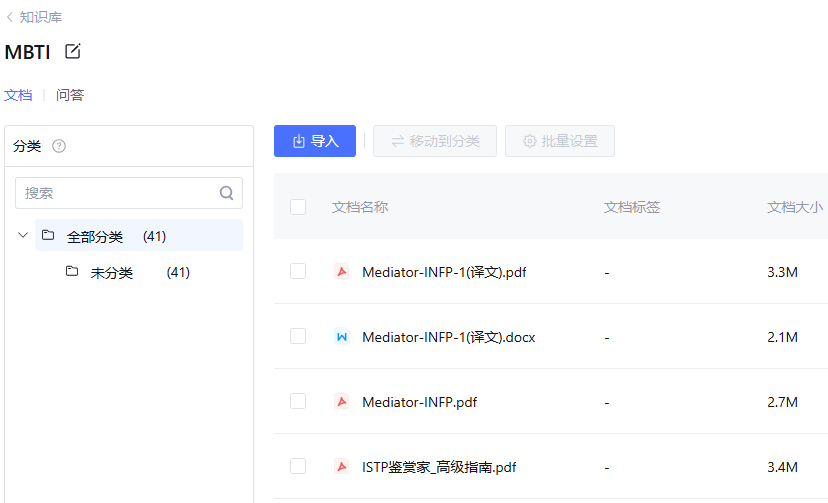
Task: Check the box for Mediator-INFP-1(译文).pdf
Action: [x=298, y=271]
